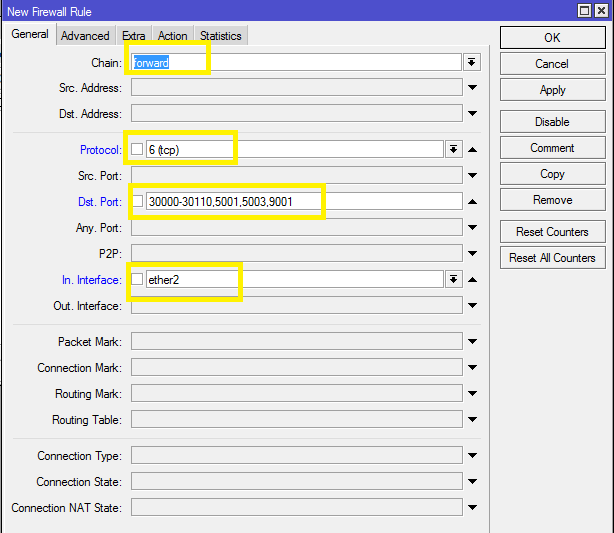View the Statistics tab

pyautogui.click(x=221, y=36)
